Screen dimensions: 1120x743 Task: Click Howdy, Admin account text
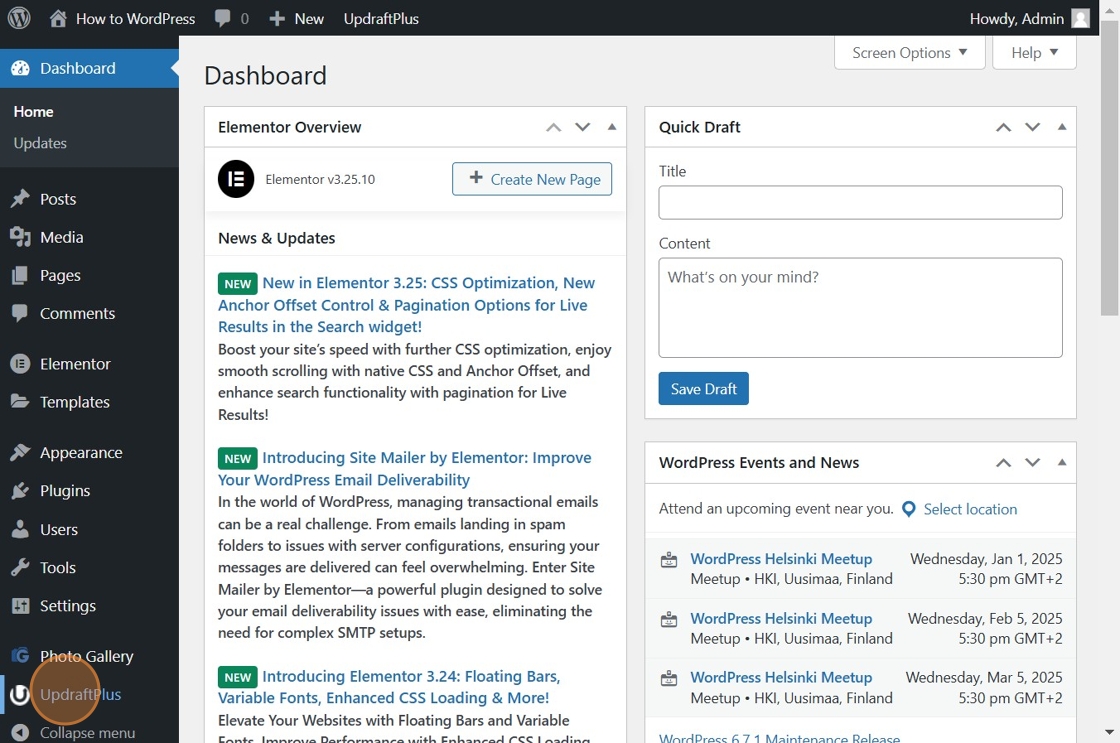click(1016, 19)
